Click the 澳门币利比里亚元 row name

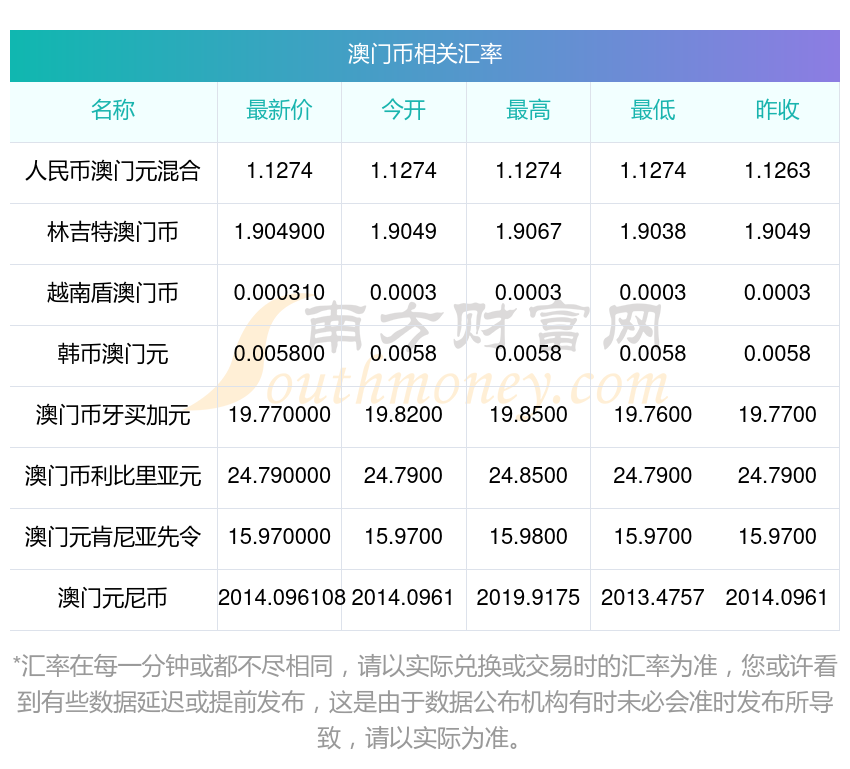(x=113, y=476)
